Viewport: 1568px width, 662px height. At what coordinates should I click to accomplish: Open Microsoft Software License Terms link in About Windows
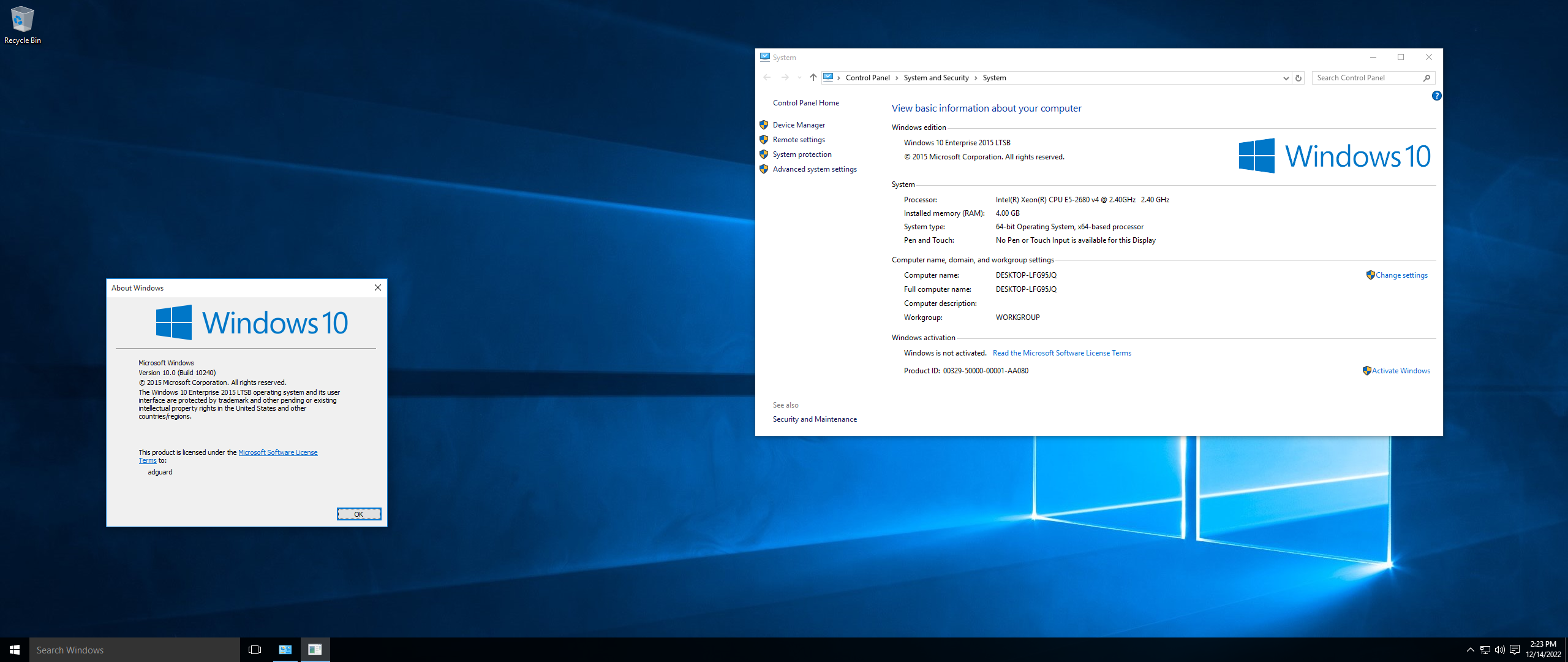tap(277, 452)
